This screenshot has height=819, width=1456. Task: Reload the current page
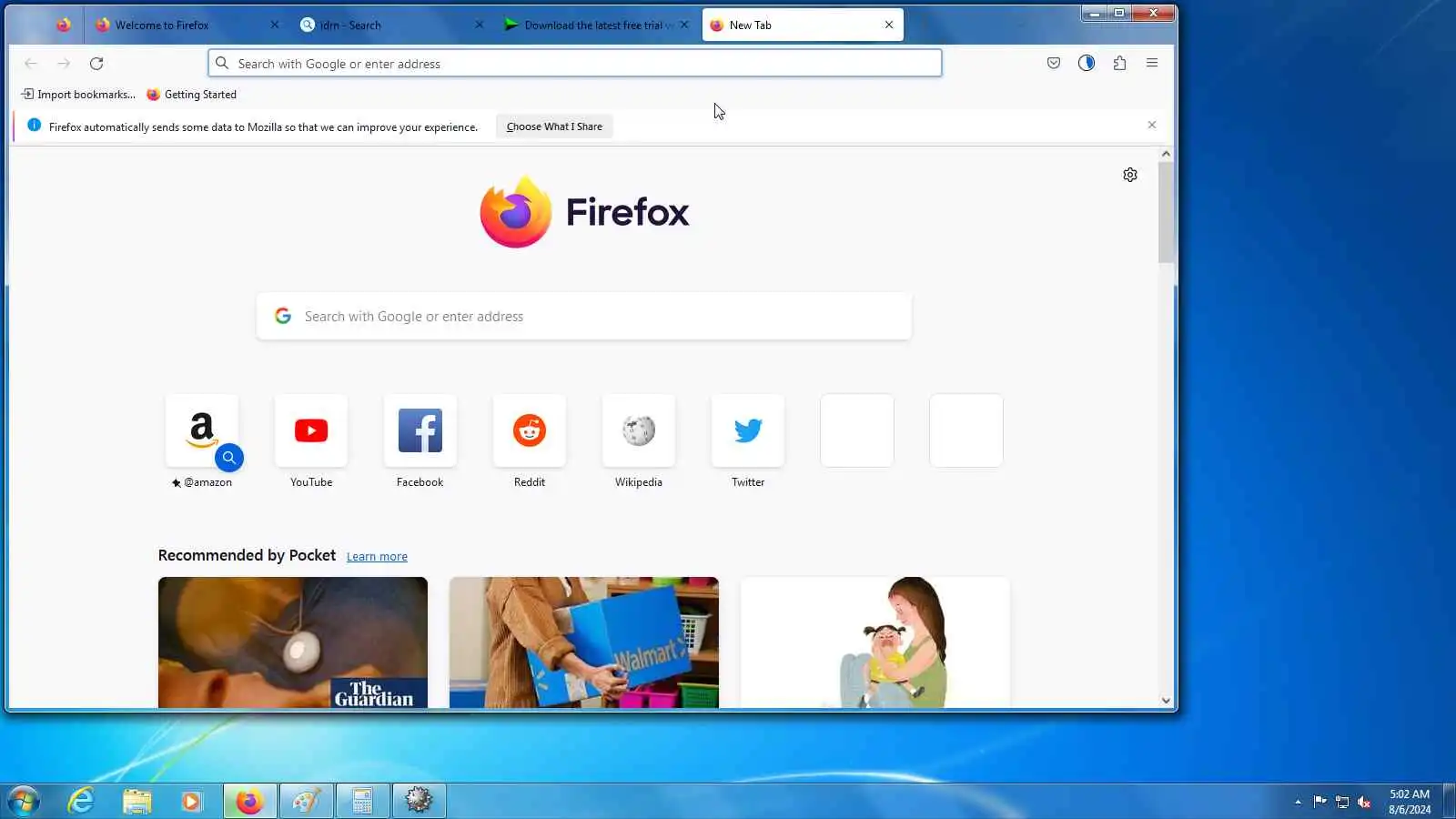click(96, 64)
